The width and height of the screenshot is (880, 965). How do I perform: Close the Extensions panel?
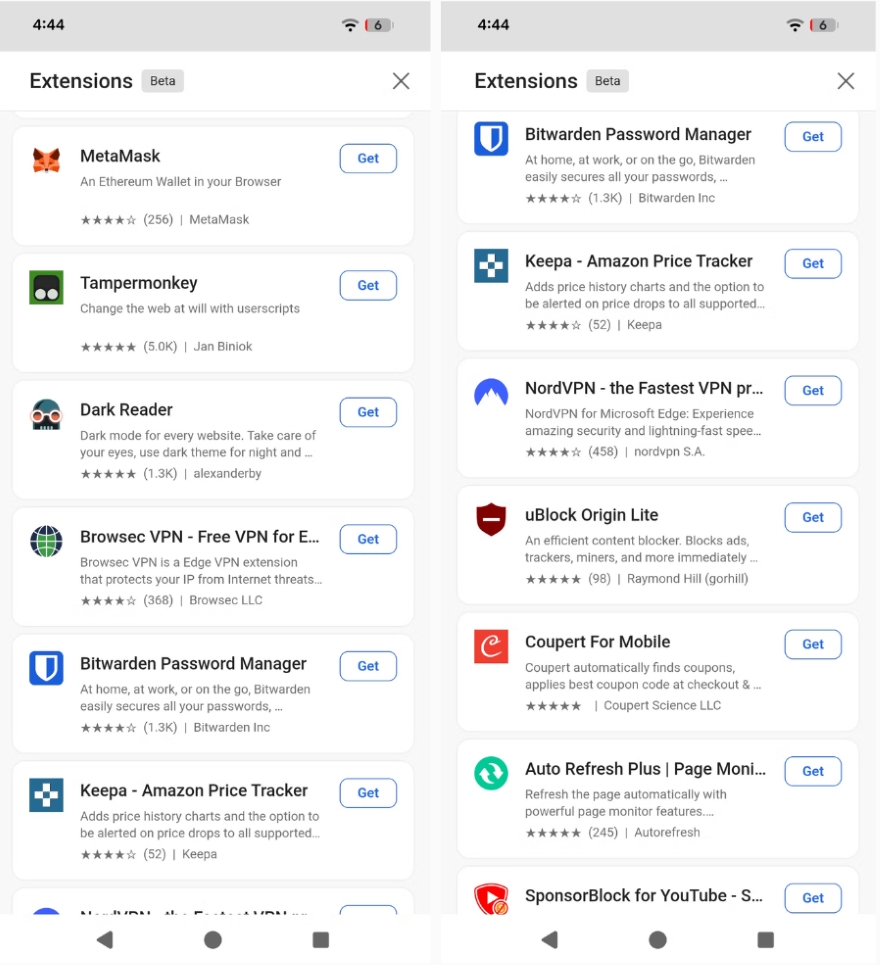[x=401, y=81]
